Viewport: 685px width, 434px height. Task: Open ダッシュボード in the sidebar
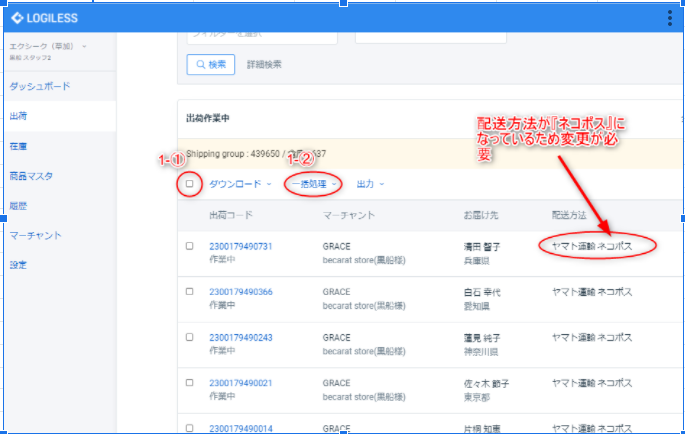point(40,86)
